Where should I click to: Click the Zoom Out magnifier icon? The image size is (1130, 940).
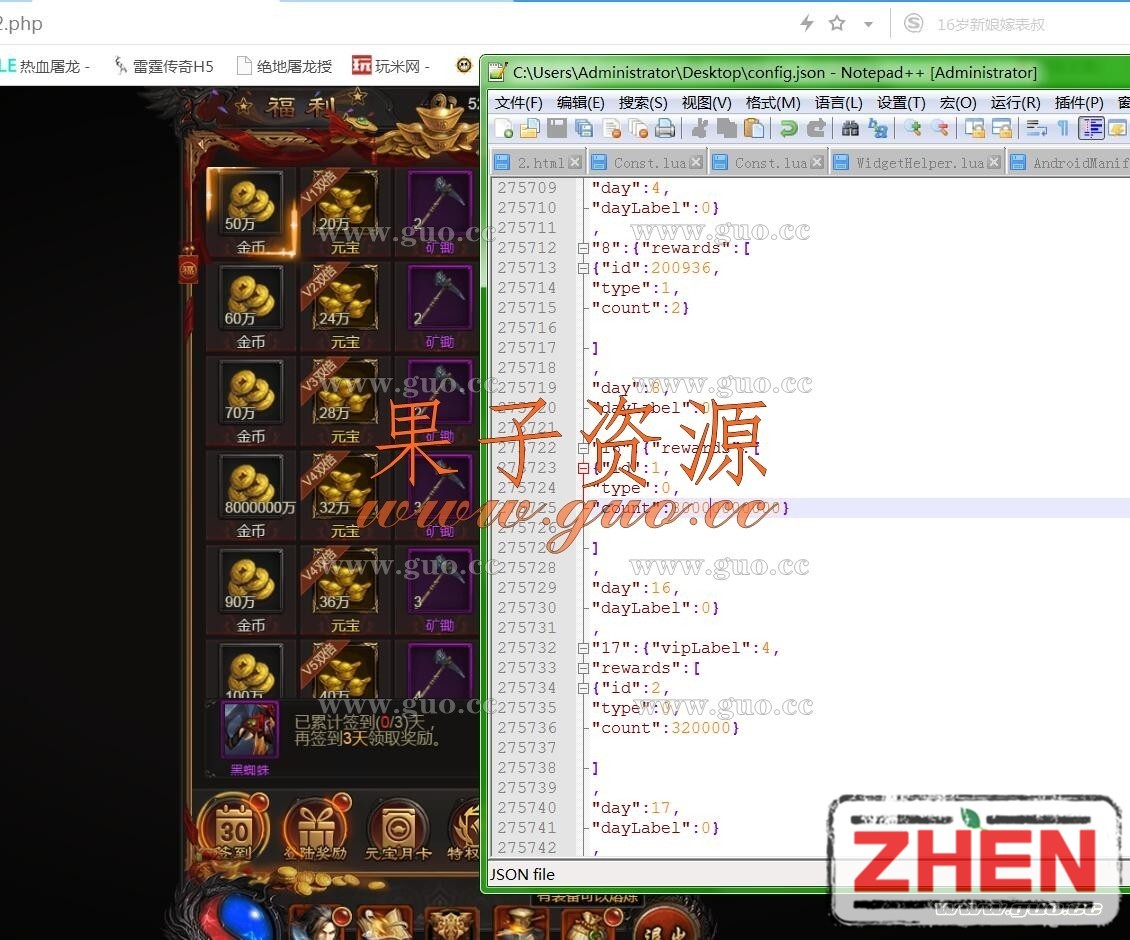(940, 129)
